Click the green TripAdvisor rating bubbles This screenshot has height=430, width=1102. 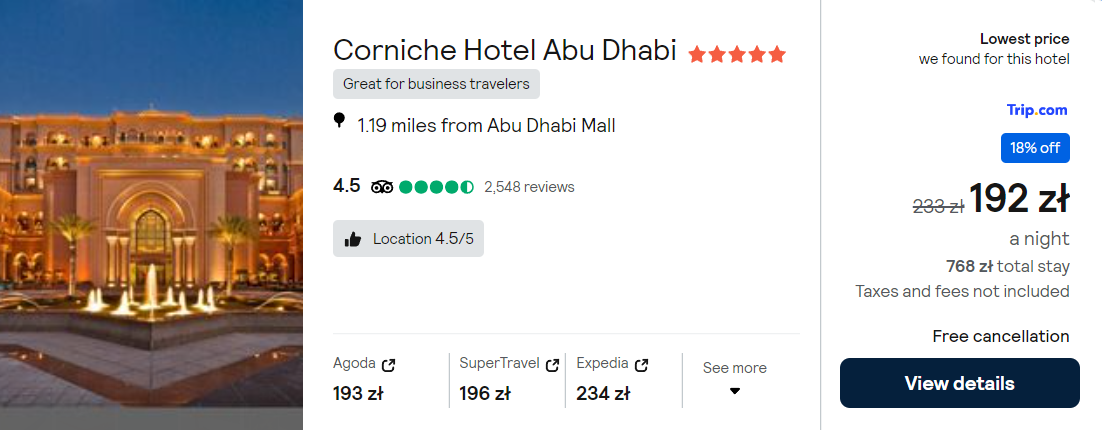point(436,187)
